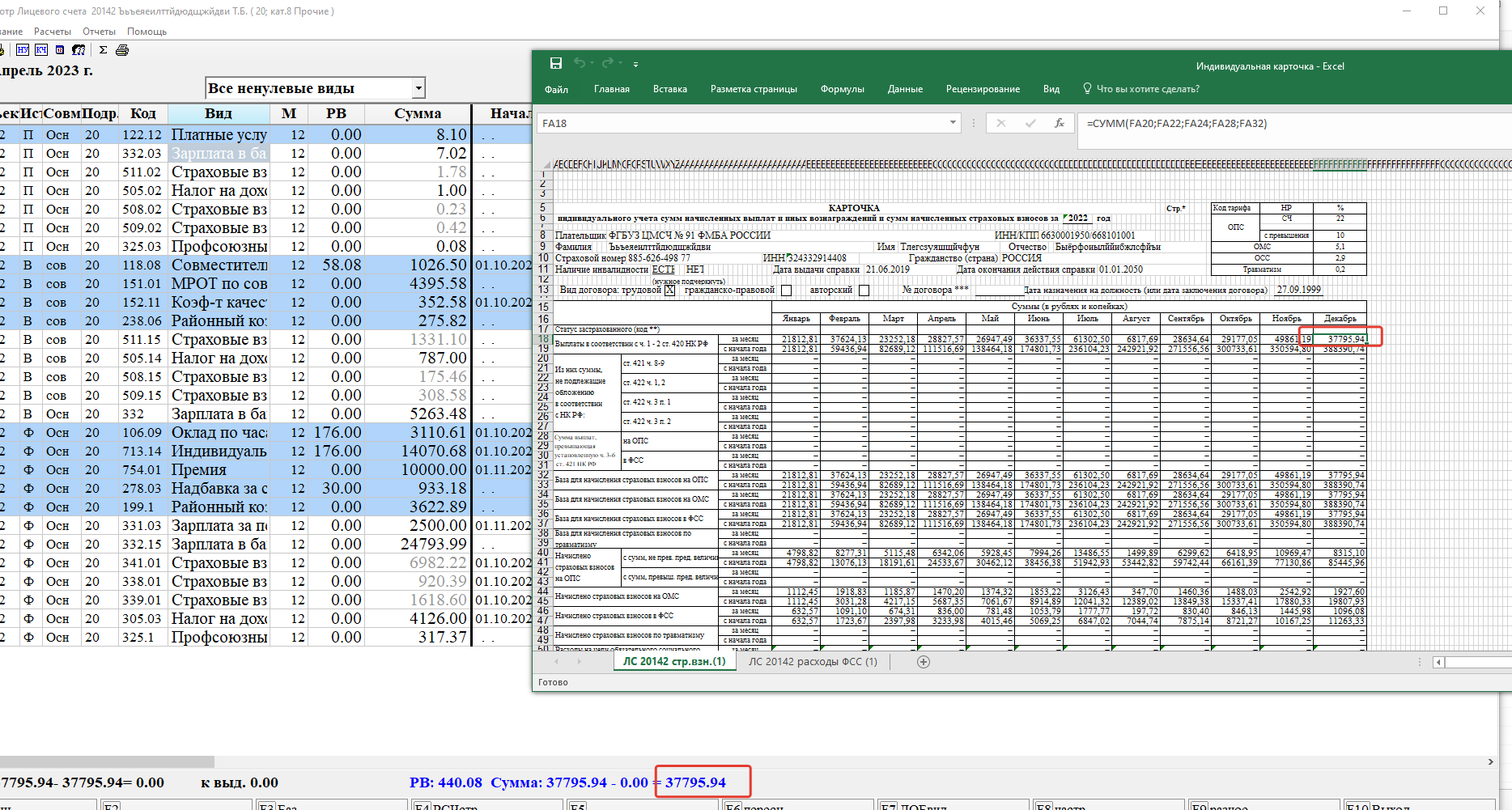Viewport: 1512px width, 810px height.
Task: Navigate to next sheet tab arrow
Action: pos(579,662)
